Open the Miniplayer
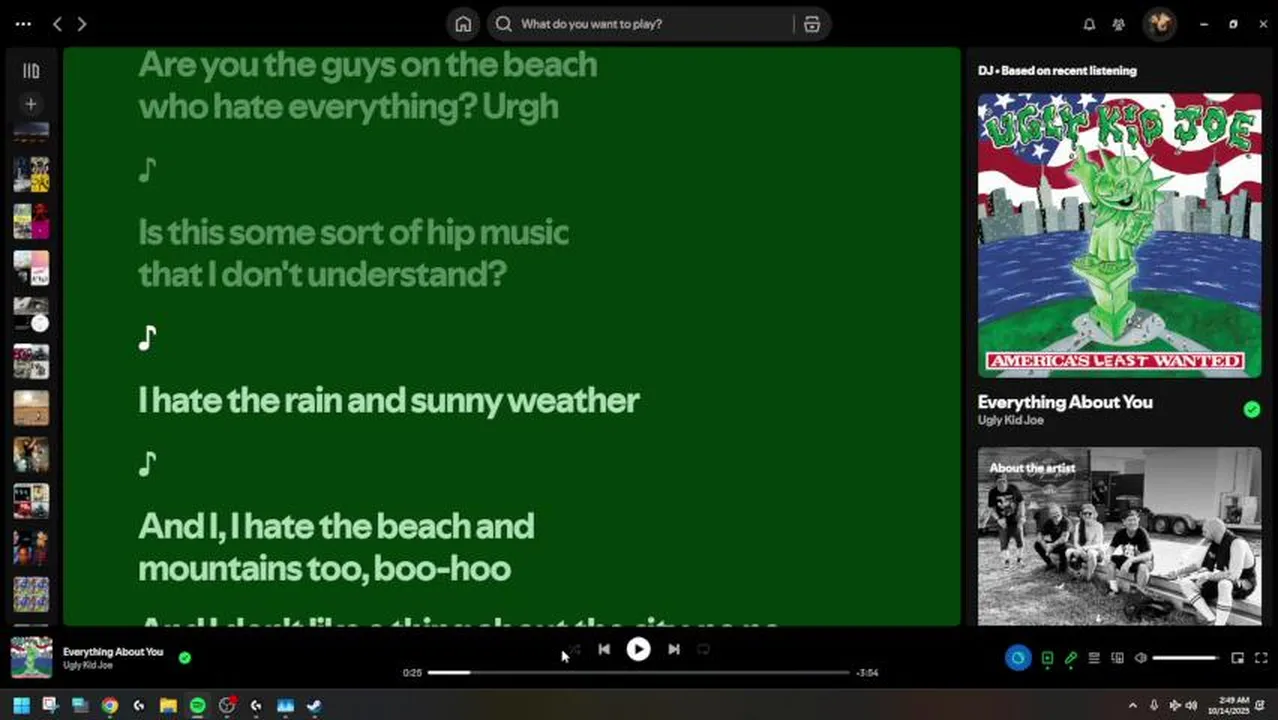 (x=1237, y=658)
